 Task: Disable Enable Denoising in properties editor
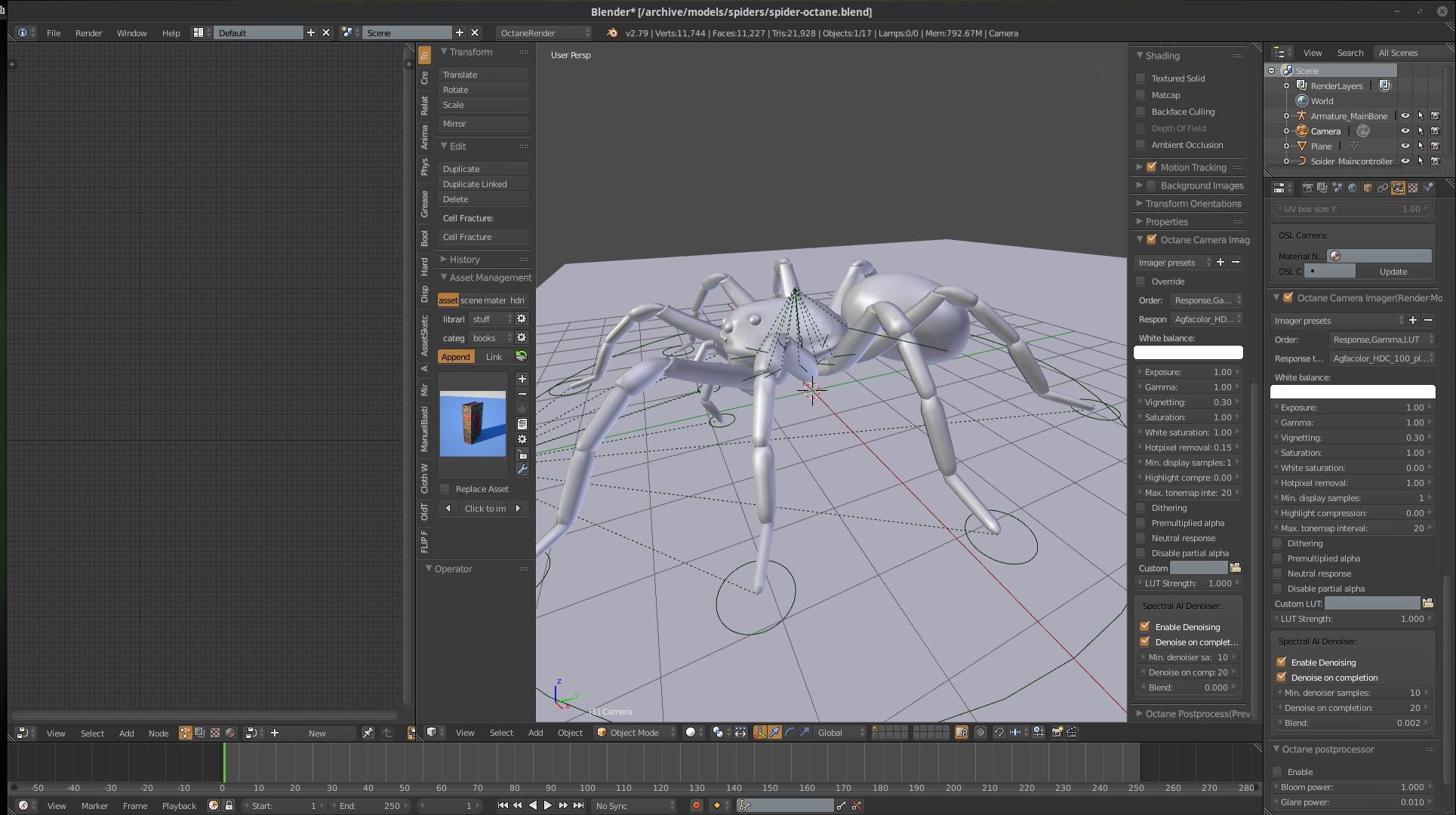[1282, 662]
